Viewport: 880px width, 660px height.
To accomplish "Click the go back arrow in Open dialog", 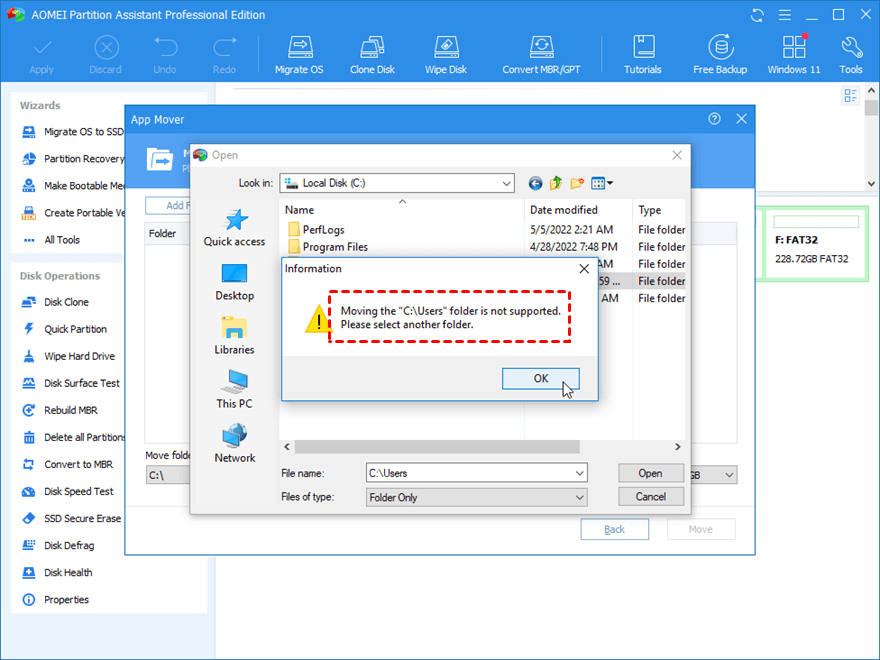I will (535, 183).
